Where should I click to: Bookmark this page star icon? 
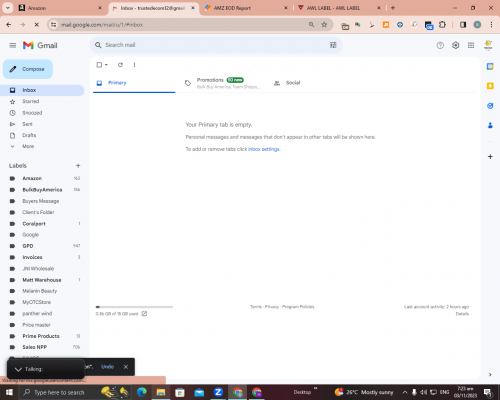coord(324,25)
